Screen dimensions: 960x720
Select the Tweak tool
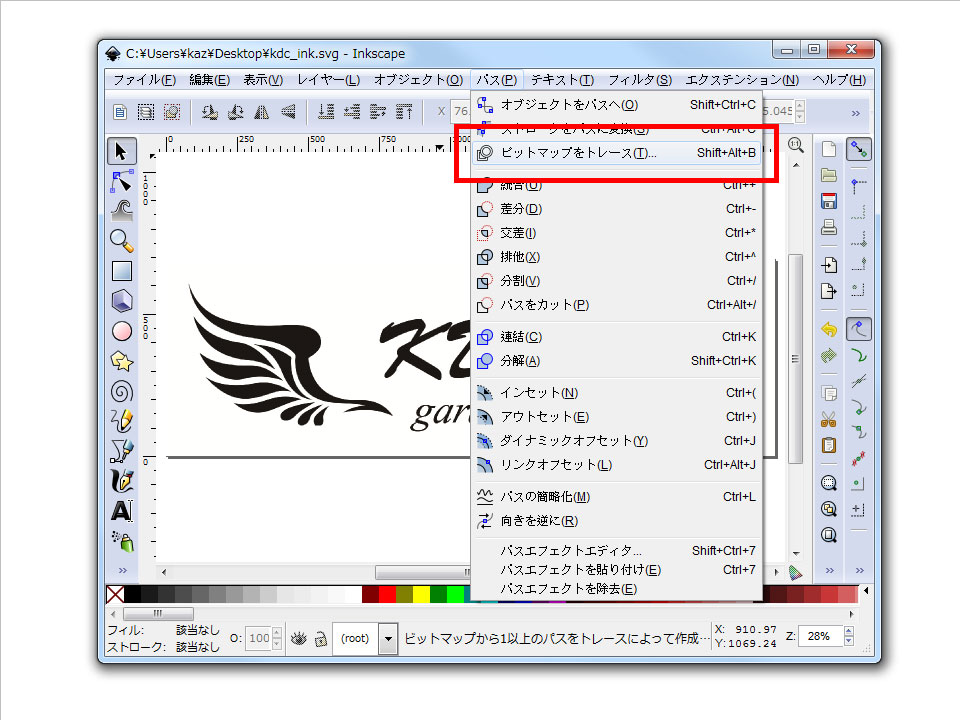pos(121,211)
